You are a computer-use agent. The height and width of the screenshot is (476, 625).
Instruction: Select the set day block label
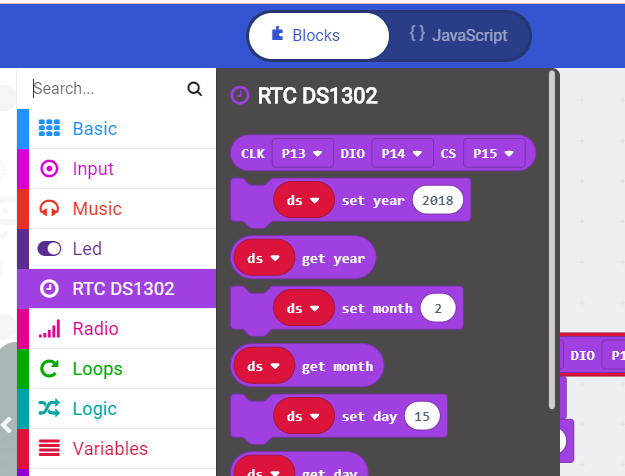coord(369,417)
